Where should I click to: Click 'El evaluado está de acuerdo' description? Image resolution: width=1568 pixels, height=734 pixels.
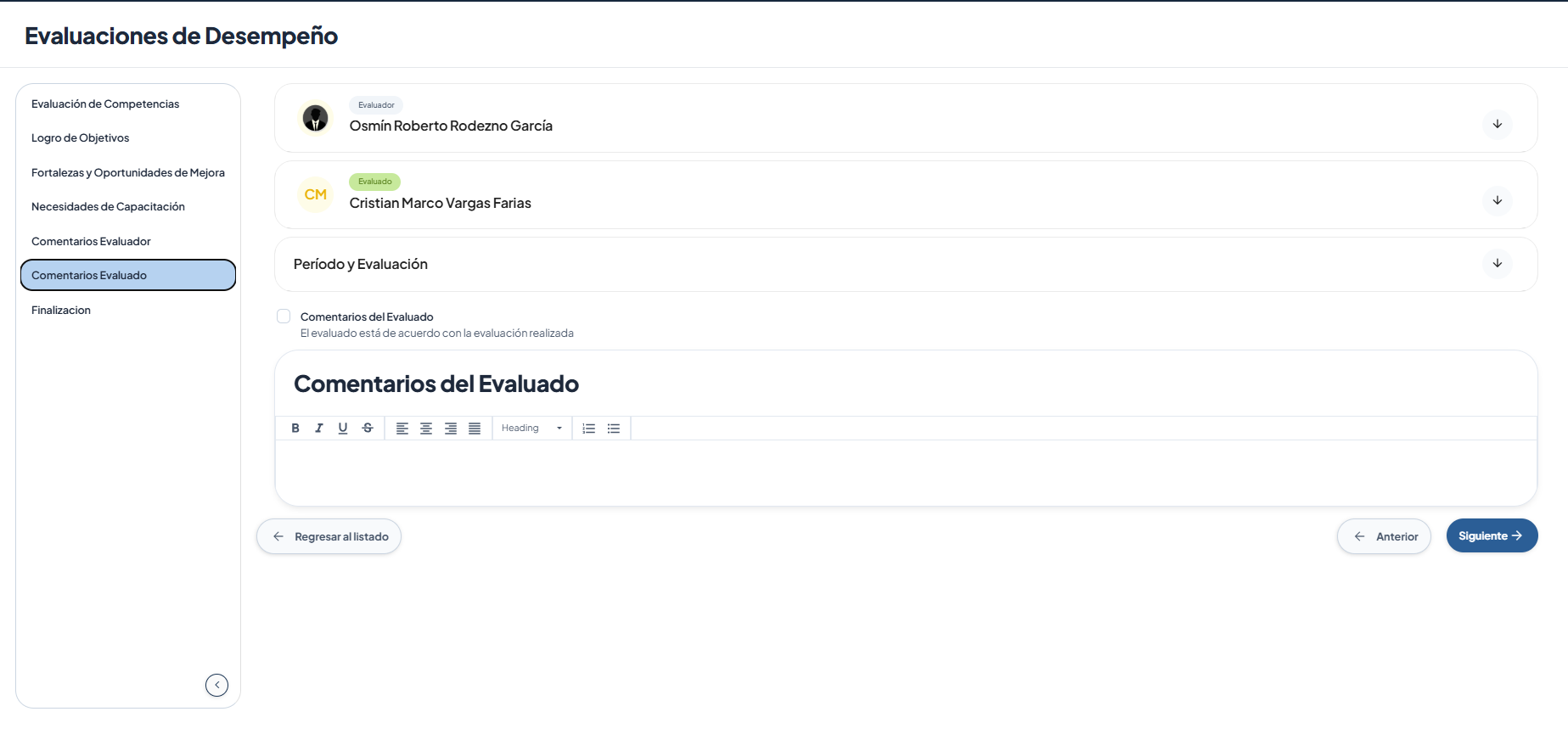click(437, 333)
